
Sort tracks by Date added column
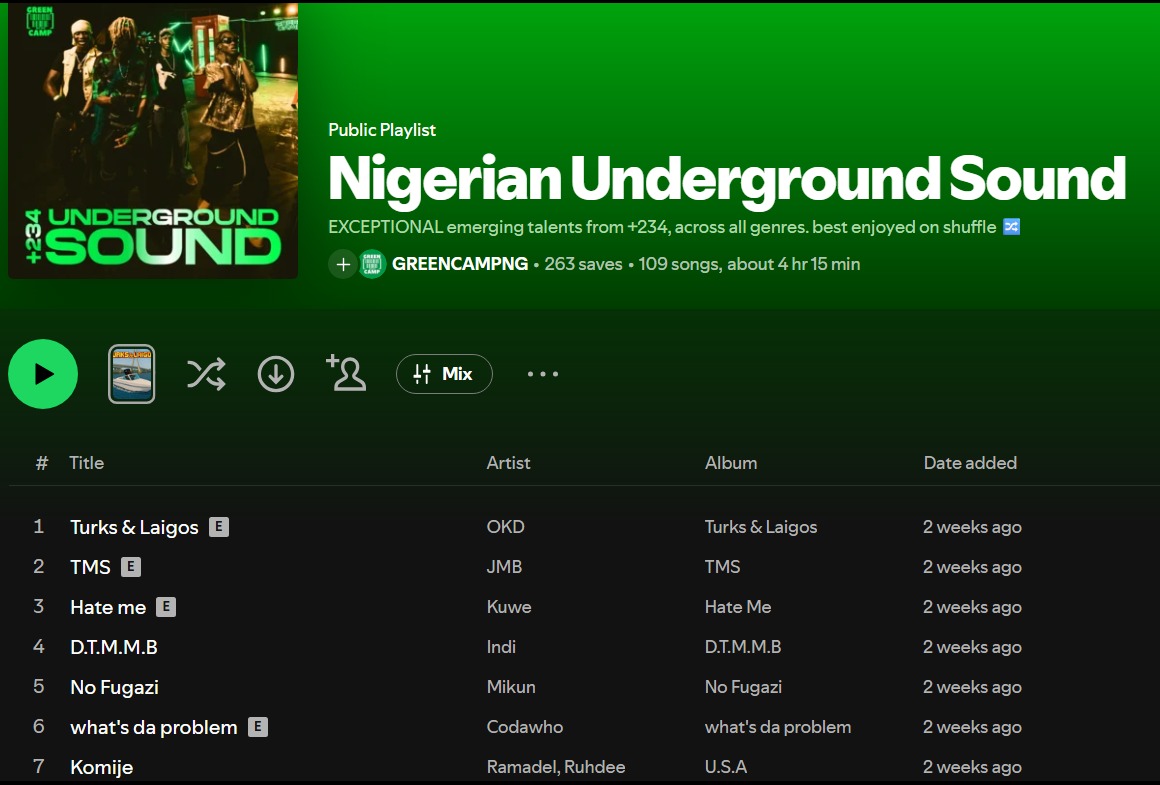click(x=970, y=463)
